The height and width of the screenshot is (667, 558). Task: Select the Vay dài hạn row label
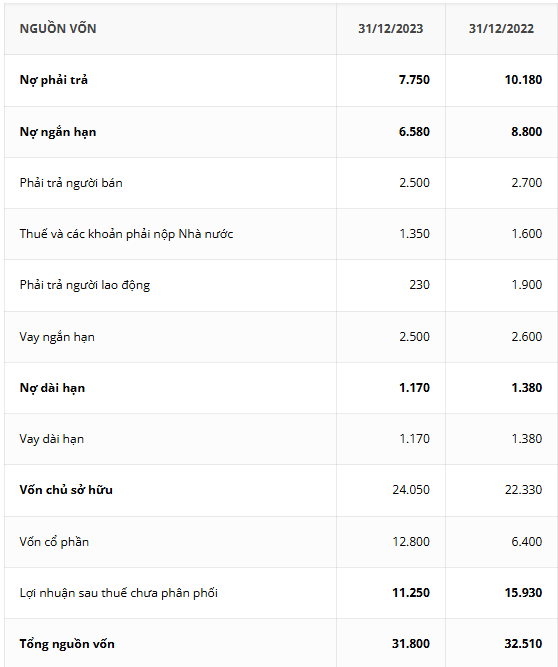51,439
